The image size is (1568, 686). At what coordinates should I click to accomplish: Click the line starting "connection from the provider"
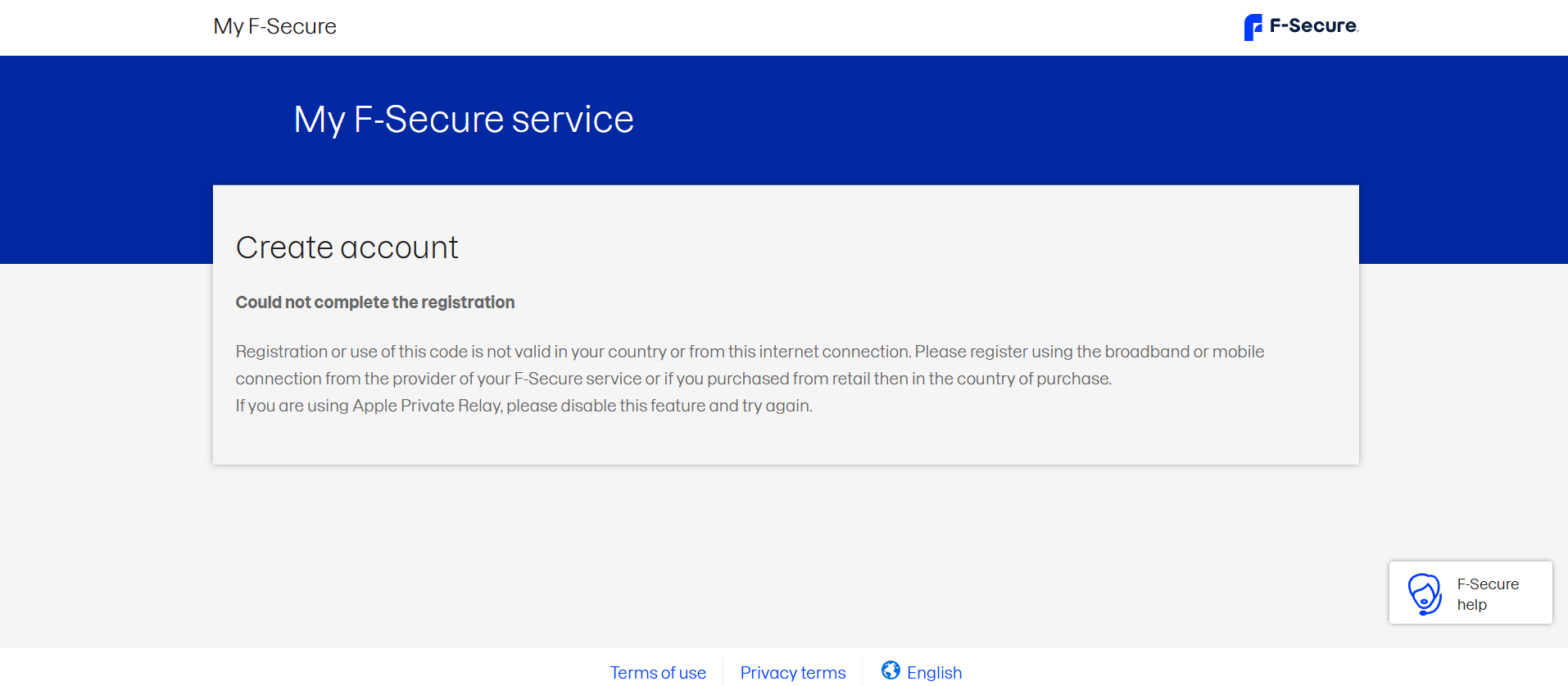[x=673, y=379]
